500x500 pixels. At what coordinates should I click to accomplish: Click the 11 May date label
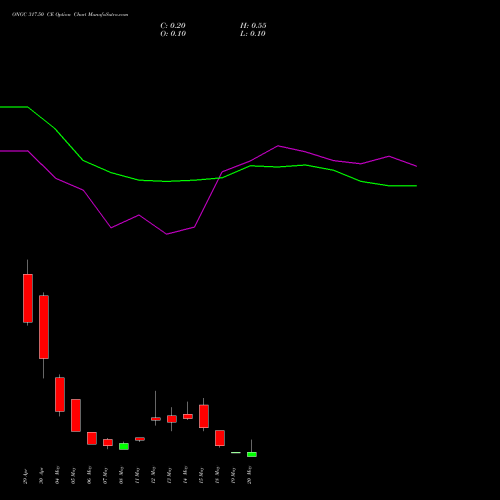tap(138, 475)
